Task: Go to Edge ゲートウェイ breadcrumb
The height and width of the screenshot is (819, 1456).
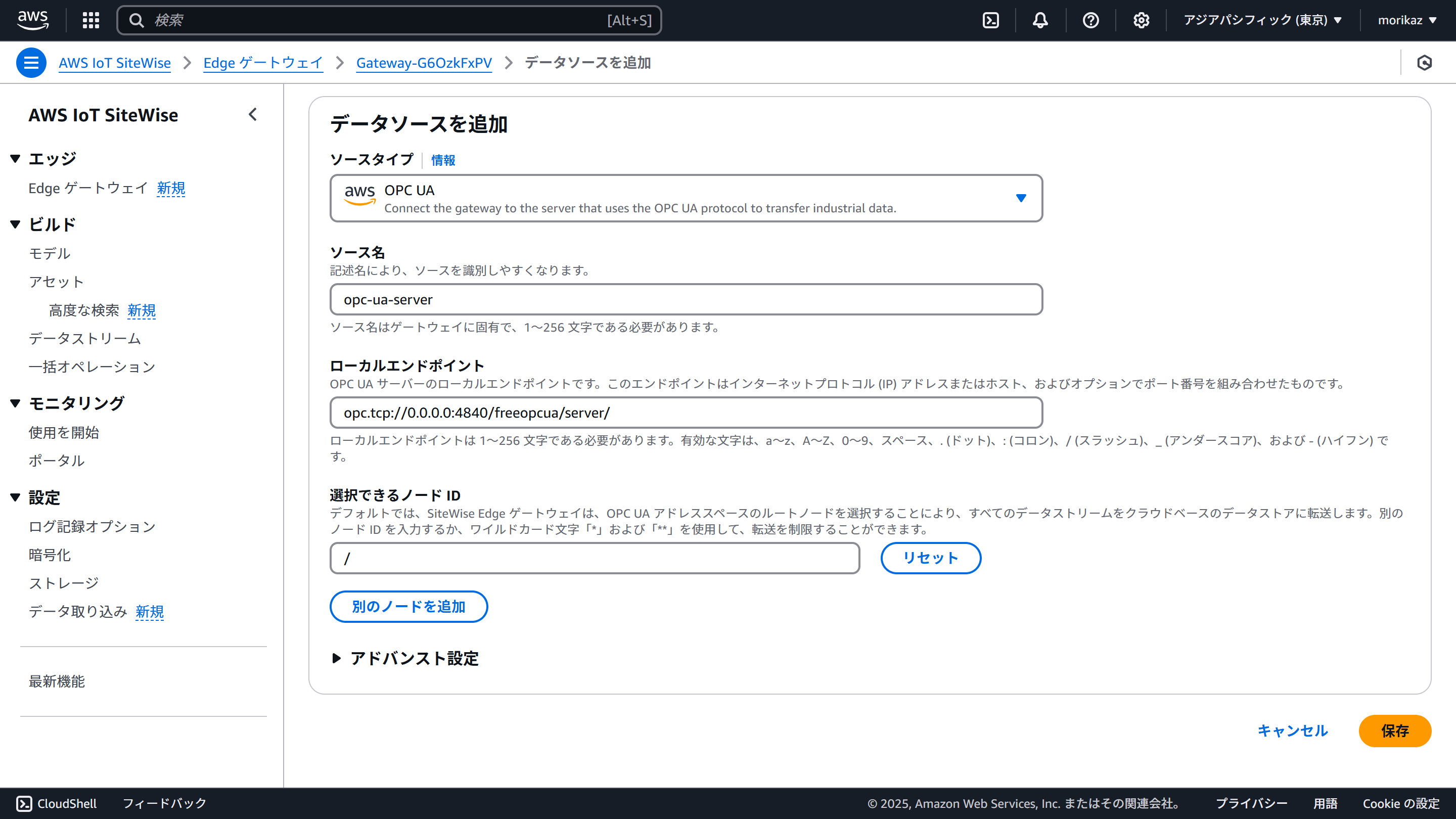Action: click(263, 63)
